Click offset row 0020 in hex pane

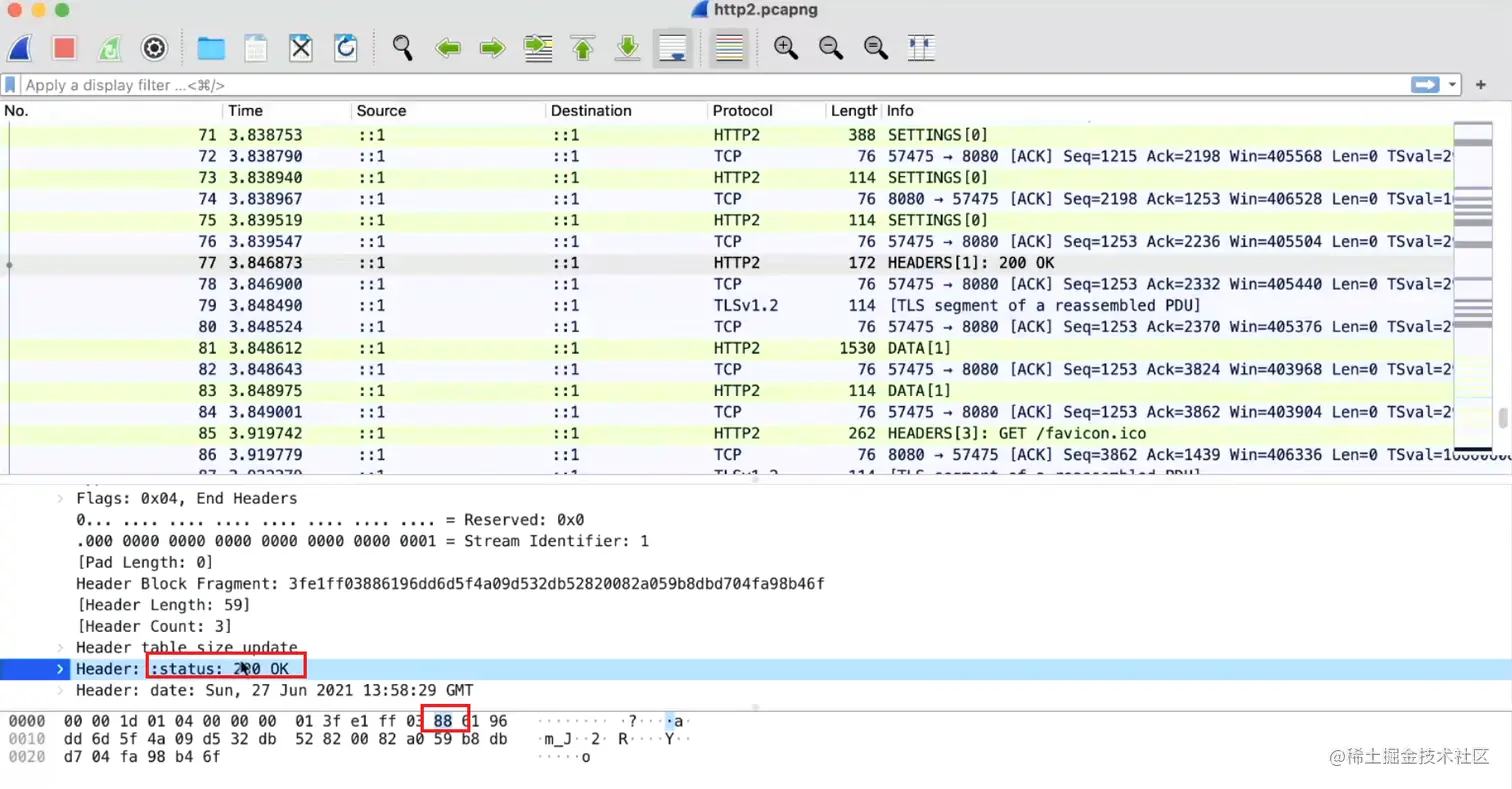(25, 757)
